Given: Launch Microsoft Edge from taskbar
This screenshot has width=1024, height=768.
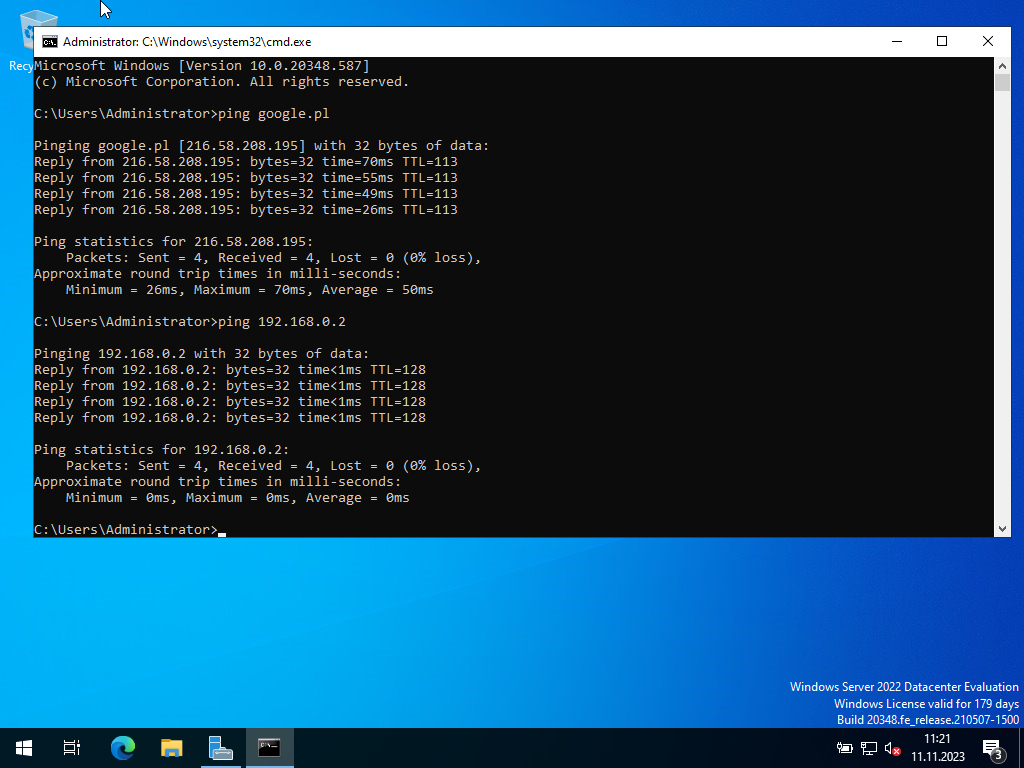Looking at the screenshot, I should 123,748.
